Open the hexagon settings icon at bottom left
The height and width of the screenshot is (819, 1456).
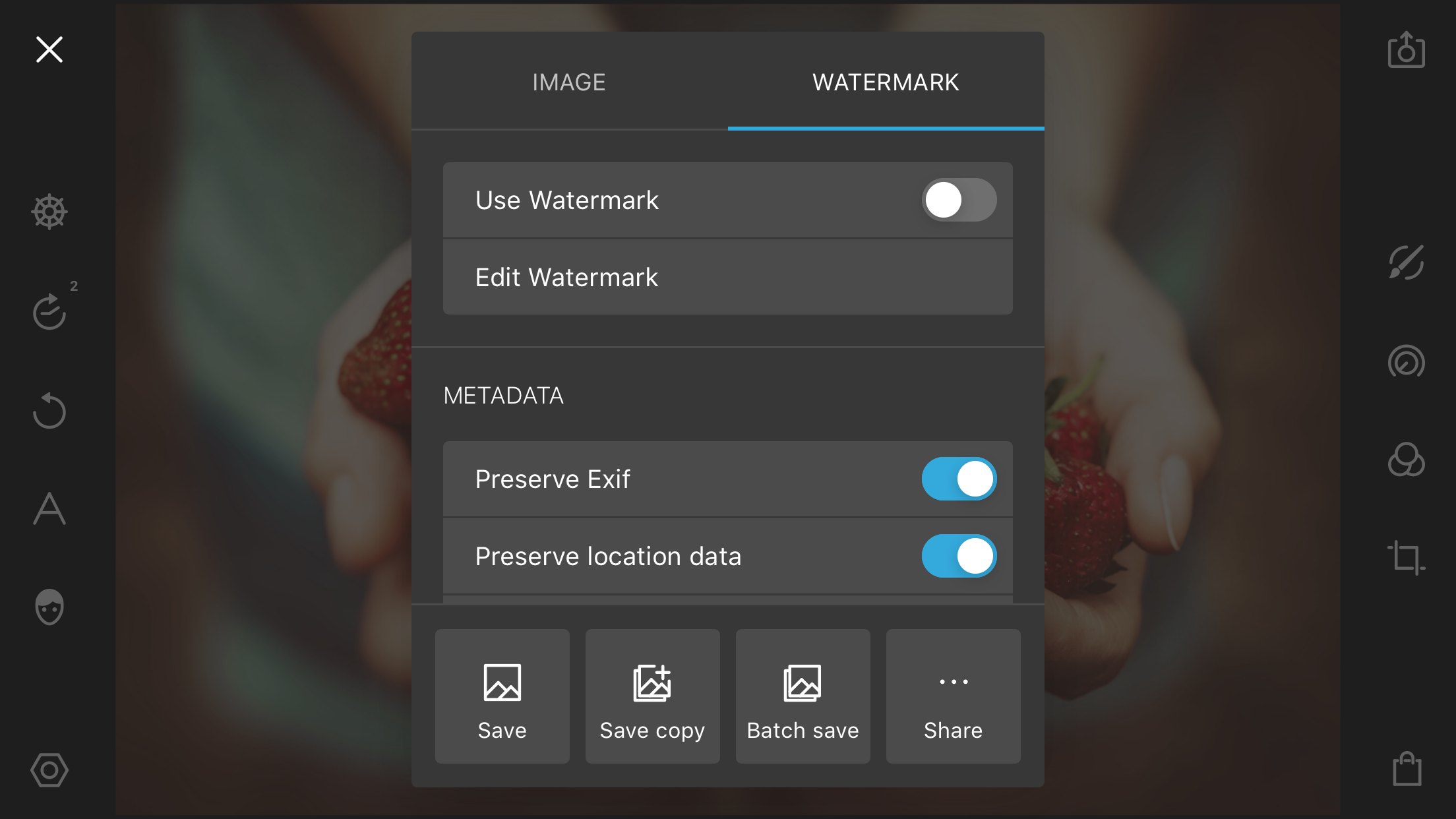click(x=49, y=770)
